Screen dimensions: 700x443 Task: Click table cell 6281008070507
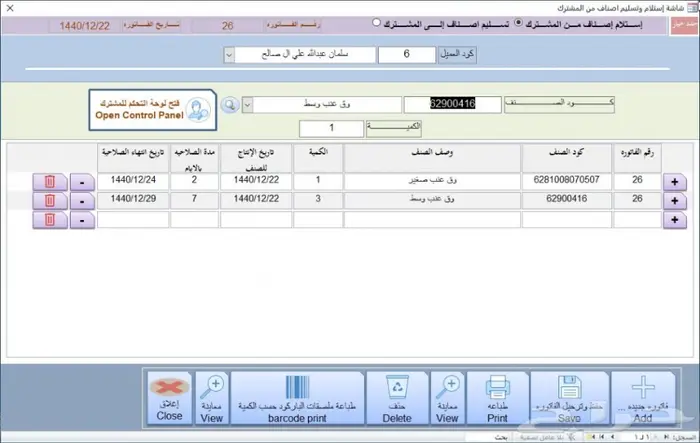(x=567, y=181)
